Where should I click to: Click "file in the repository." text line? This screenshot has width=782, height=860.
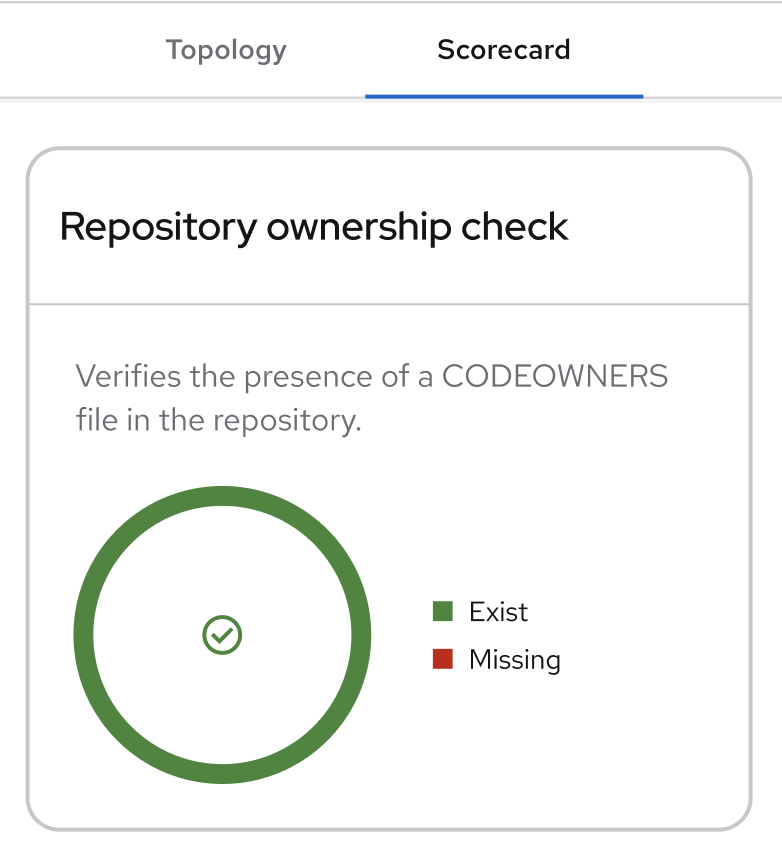pyautogui.click(x=218, y=419)
